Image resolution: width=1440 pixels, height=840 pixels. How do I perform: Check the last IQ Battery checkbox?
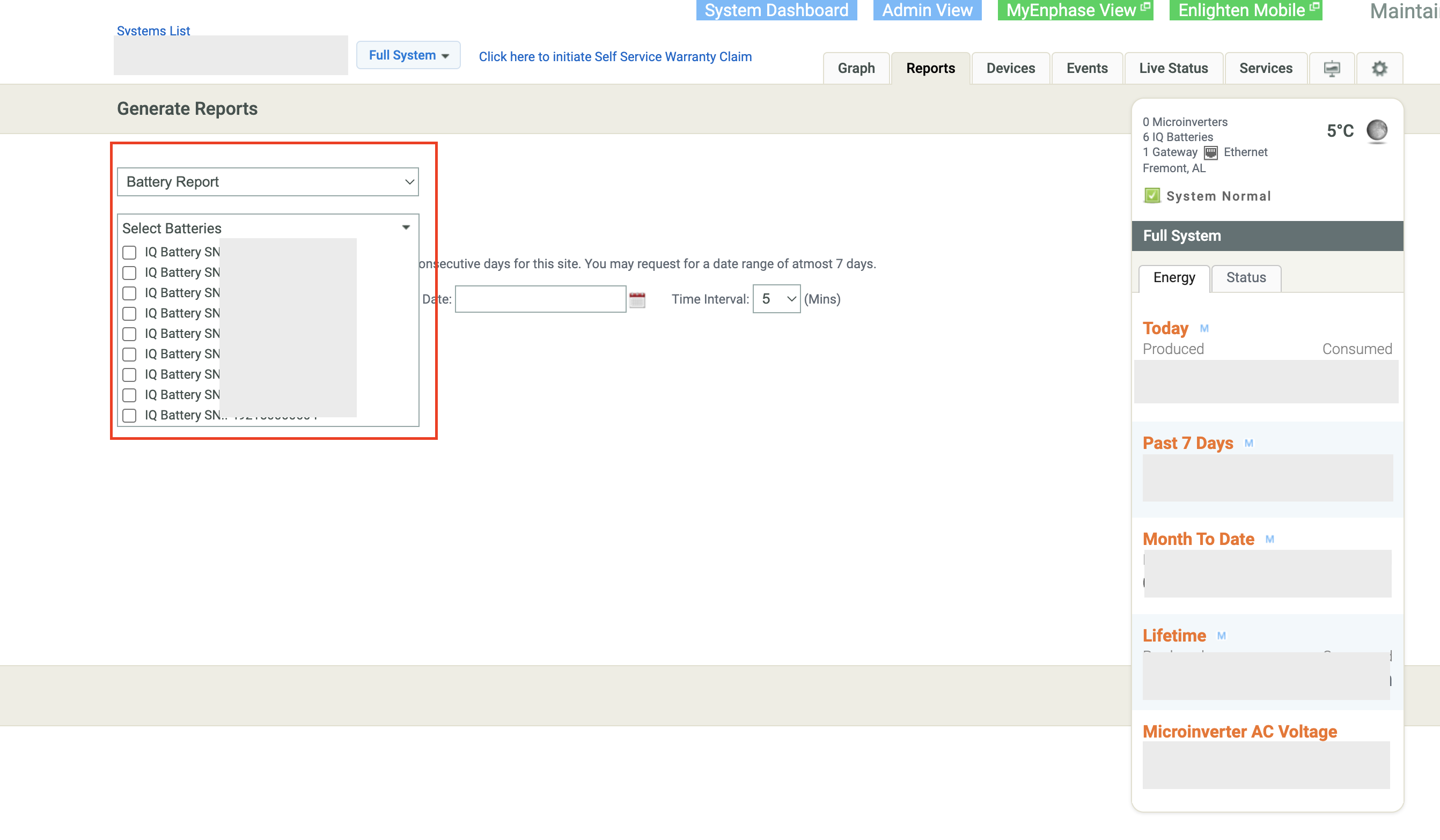click(x=129, y=415)
